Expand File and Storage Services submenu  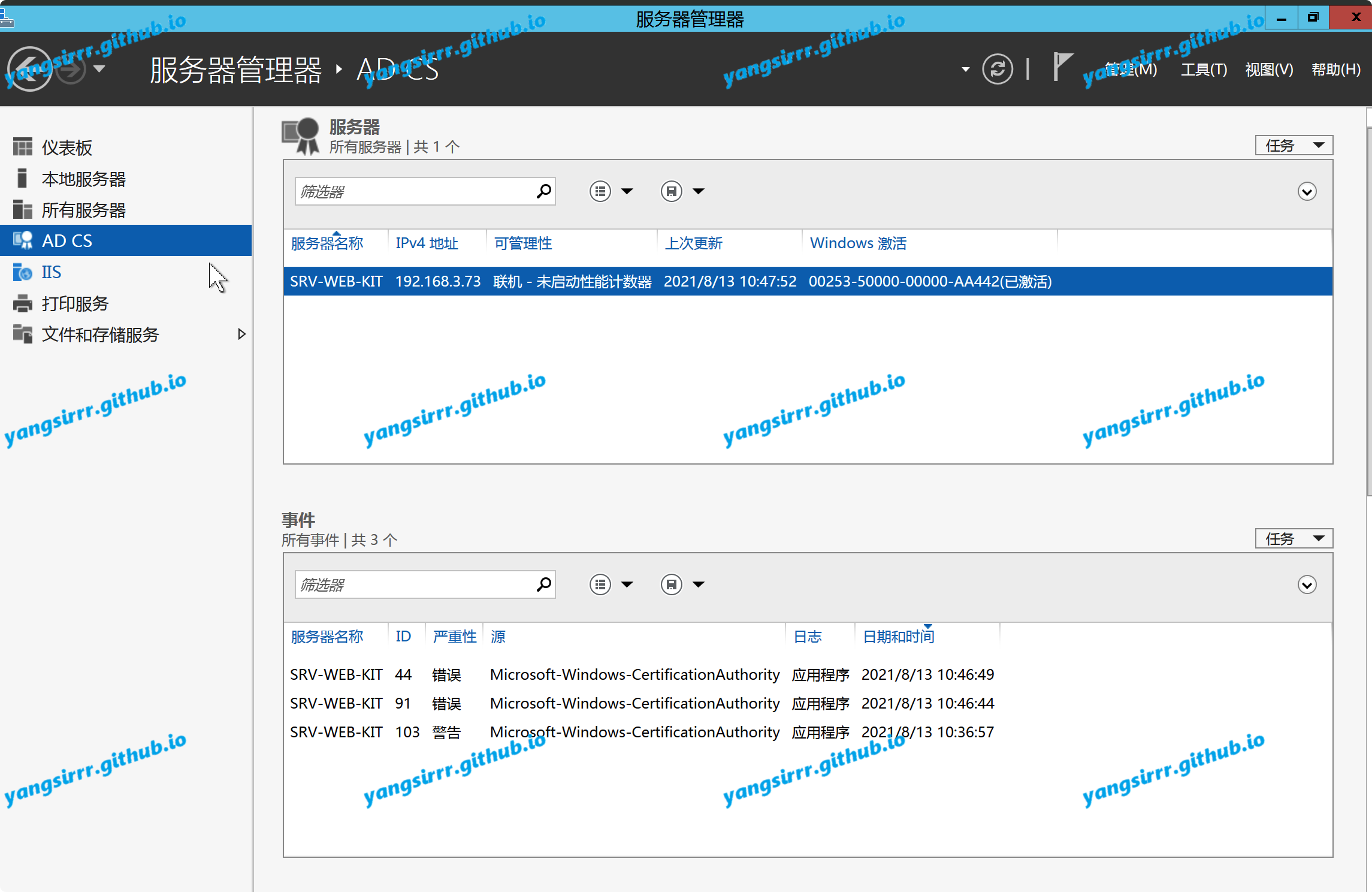(241, 334)
